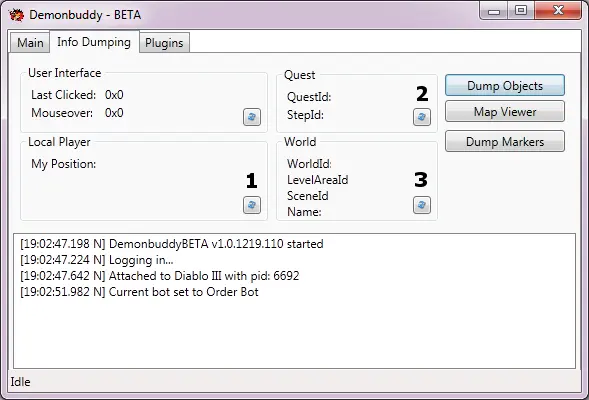Image resolution: width=589 pixels, height=400 pixels.
Task: Click the Dump Objects button
Action: click(x=505, y=86)
